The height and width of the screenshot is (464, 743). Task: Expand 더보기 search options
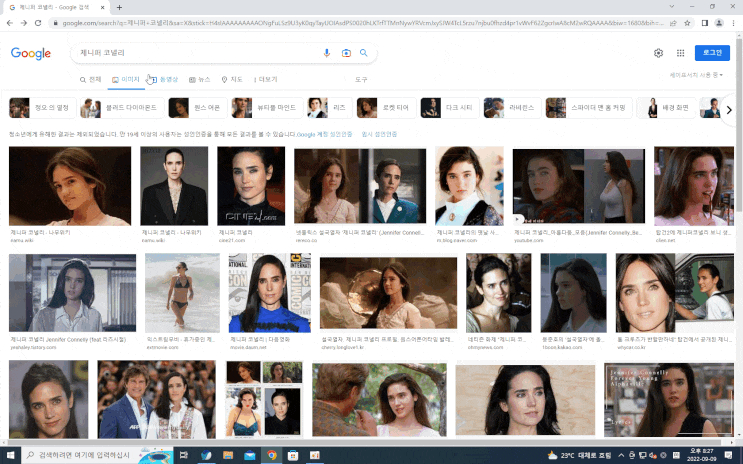(265, 80)
